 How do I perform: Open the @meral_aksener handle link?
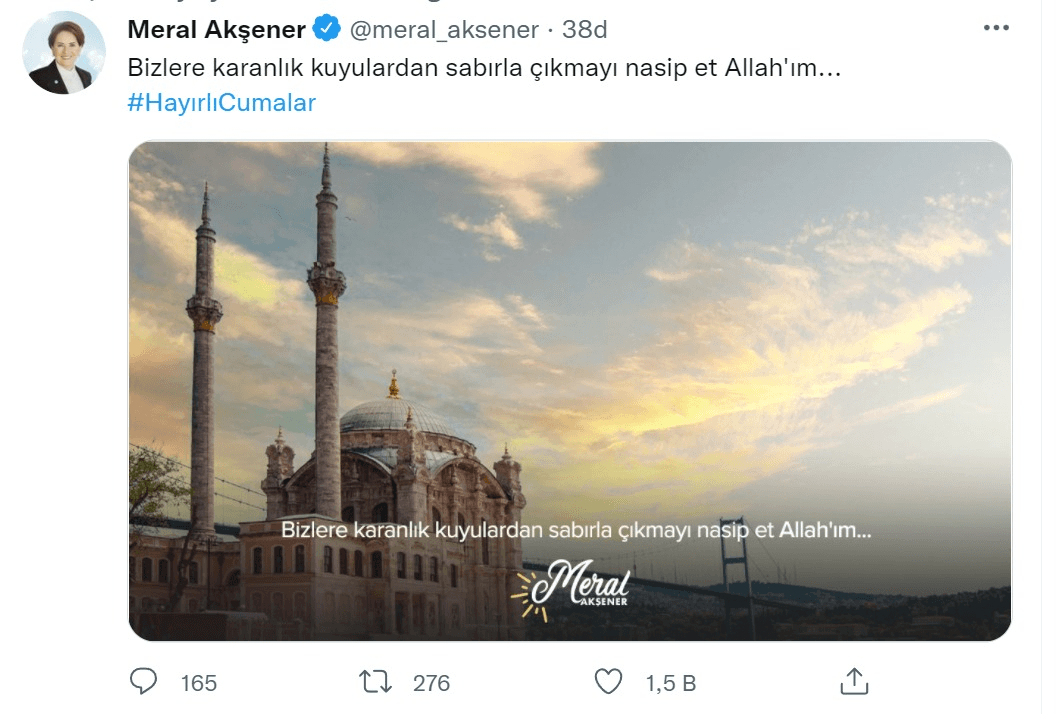tap(443, 30)
